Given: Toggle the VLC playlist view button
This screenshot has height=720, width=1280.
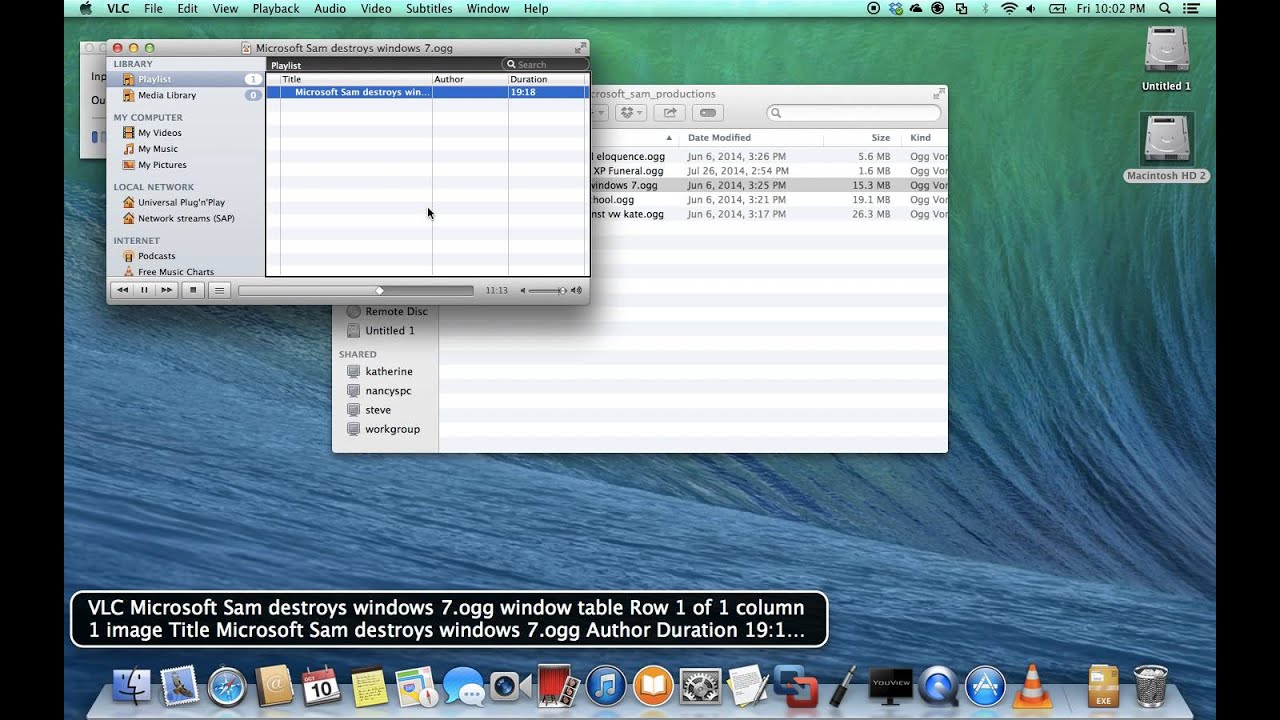Looking at the screenshot, I should (220, 290).
